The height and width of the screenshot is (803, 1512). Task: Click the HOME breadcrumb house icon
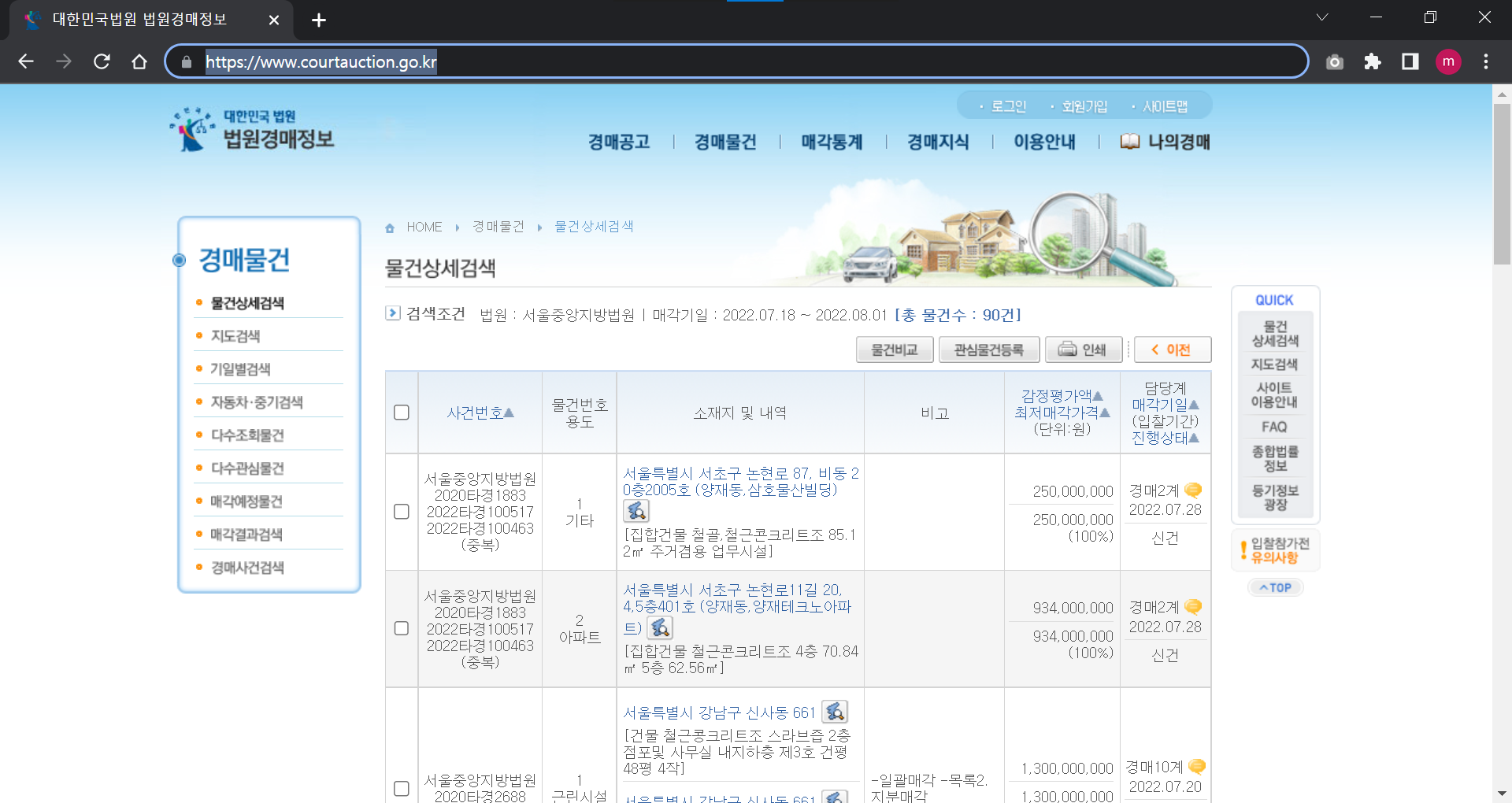pyautogui.click(x=390, y=228)
